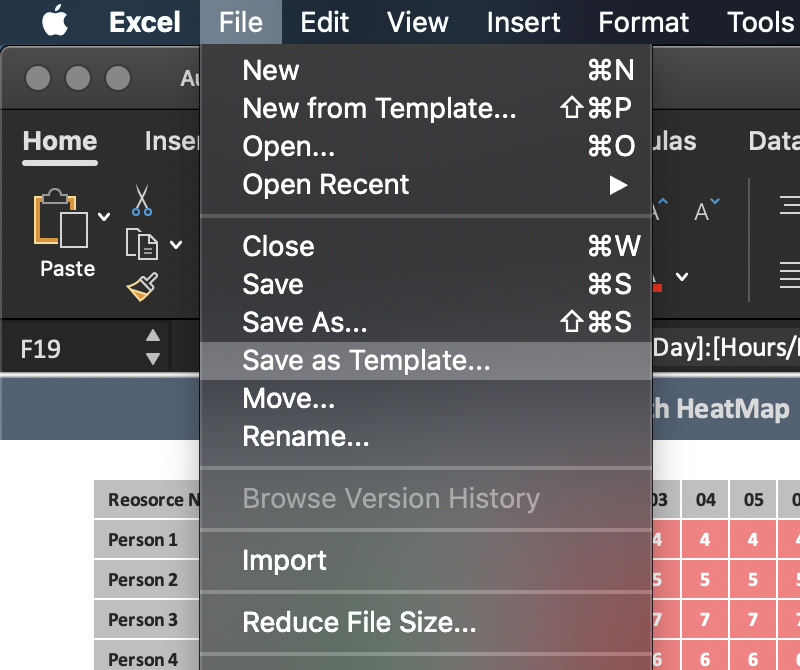Open the Tools menu
Screen dimensions: 800x670
coord(760,22)
